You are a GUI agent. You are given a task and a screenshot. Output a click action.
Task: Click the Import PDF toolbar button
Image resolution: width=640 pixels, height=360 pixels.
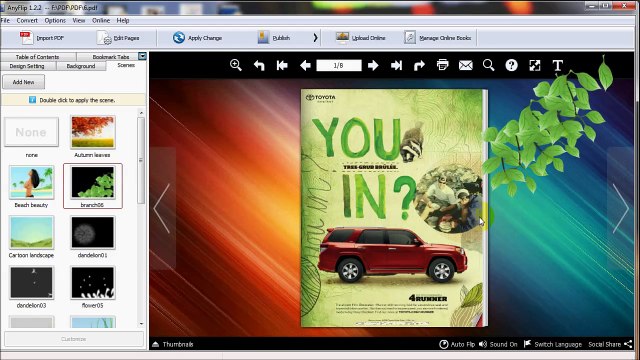(42, 38)
